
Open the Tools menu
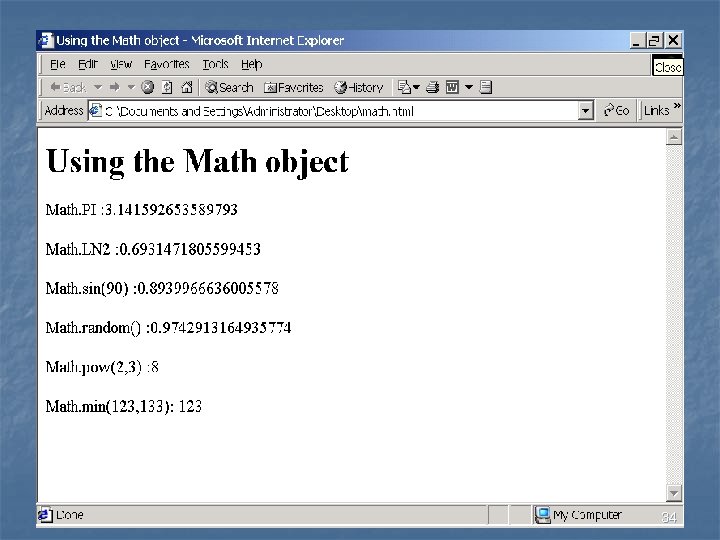215,64
